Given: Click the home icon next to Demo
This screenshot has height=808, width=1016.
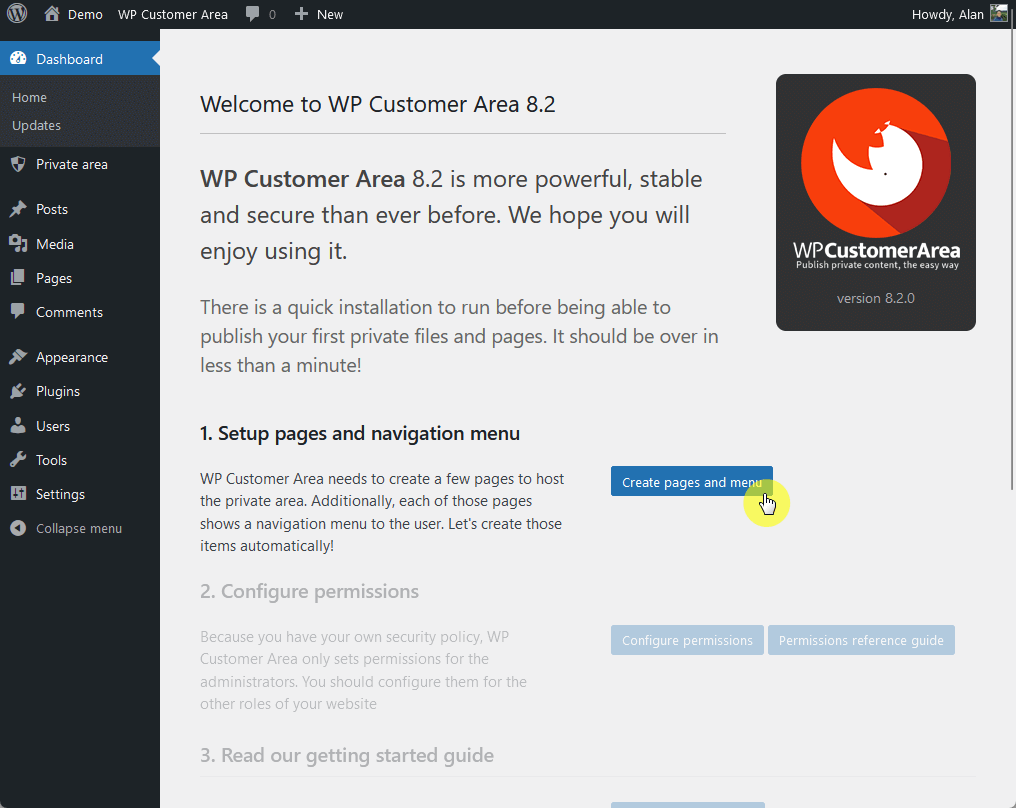Looking at the screenshot, I should (x=52, y=14).
